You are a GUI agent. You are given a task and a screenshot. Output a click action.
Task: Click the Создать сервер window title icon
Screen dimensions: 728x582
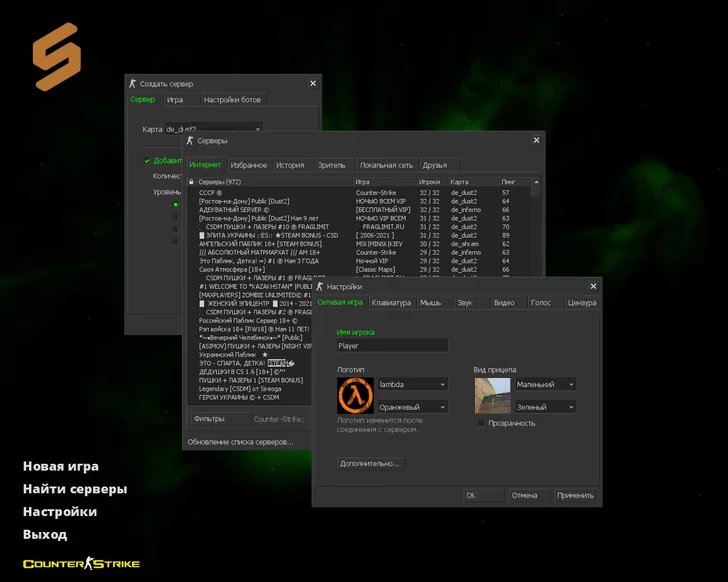click(132, 84)
